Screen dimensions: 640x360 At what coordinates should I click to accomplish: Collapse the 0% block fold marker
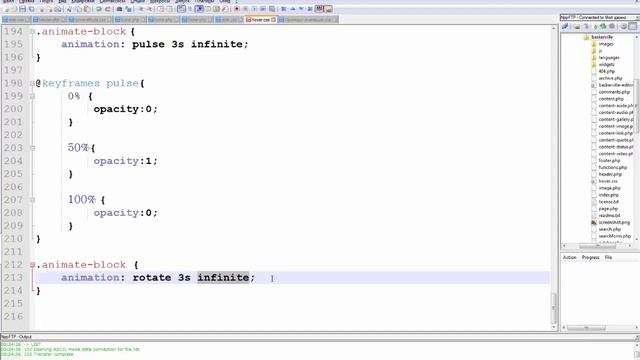click(x=32, y=96)
